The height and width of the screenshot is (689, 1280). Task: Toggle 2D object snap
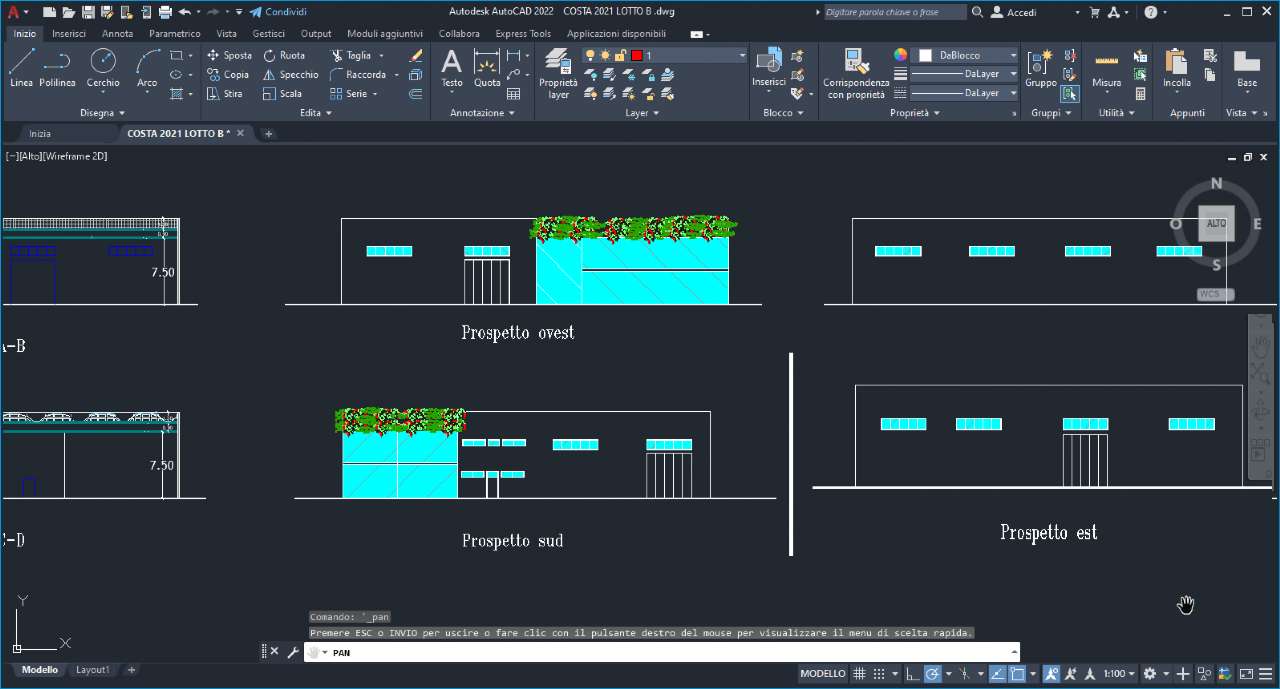1017,674
